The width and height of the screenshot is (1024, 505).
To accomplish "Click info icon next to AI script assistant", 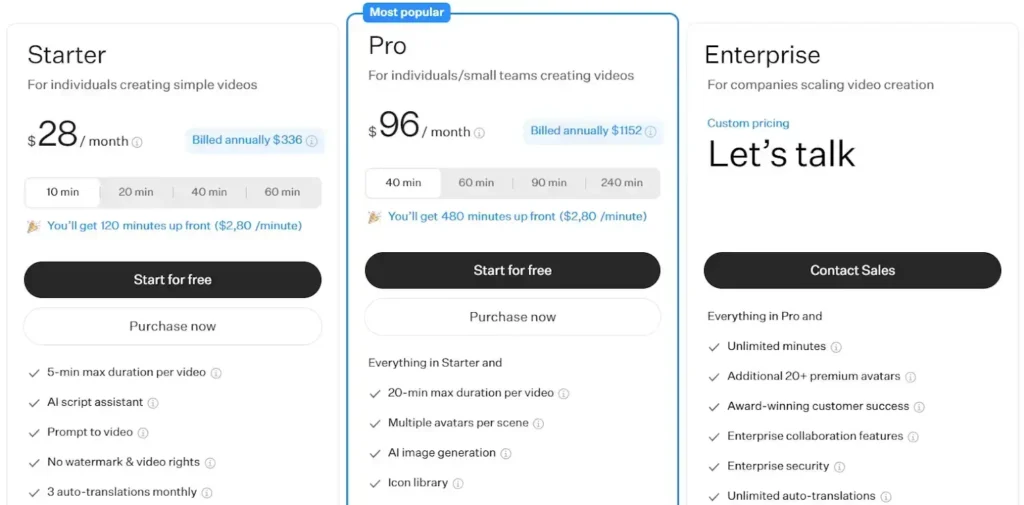I will click(153, 403).
